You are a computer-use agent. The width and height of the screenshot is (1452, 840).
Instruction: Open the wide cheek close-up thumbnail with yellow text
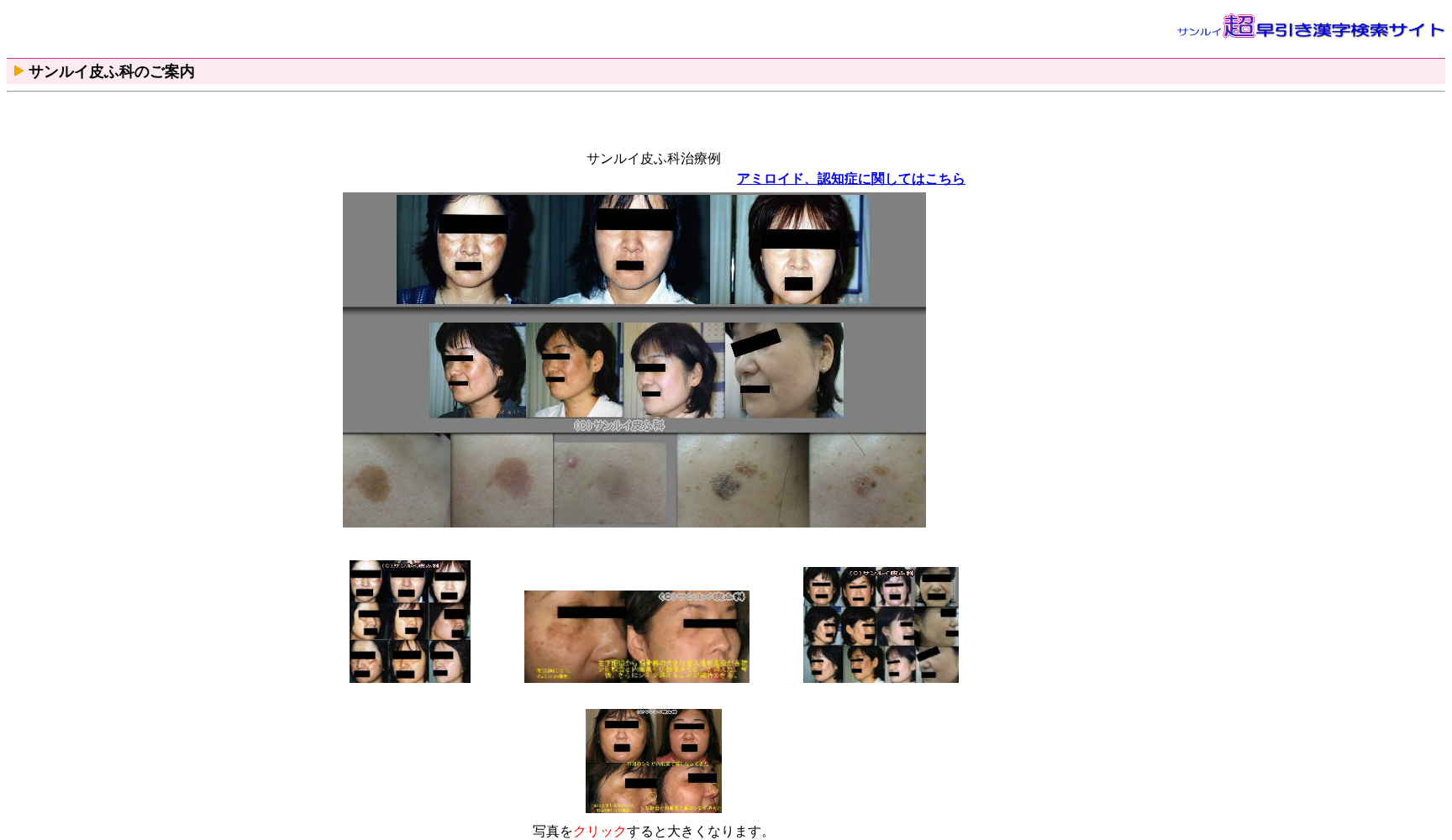(x=636, y=637)
